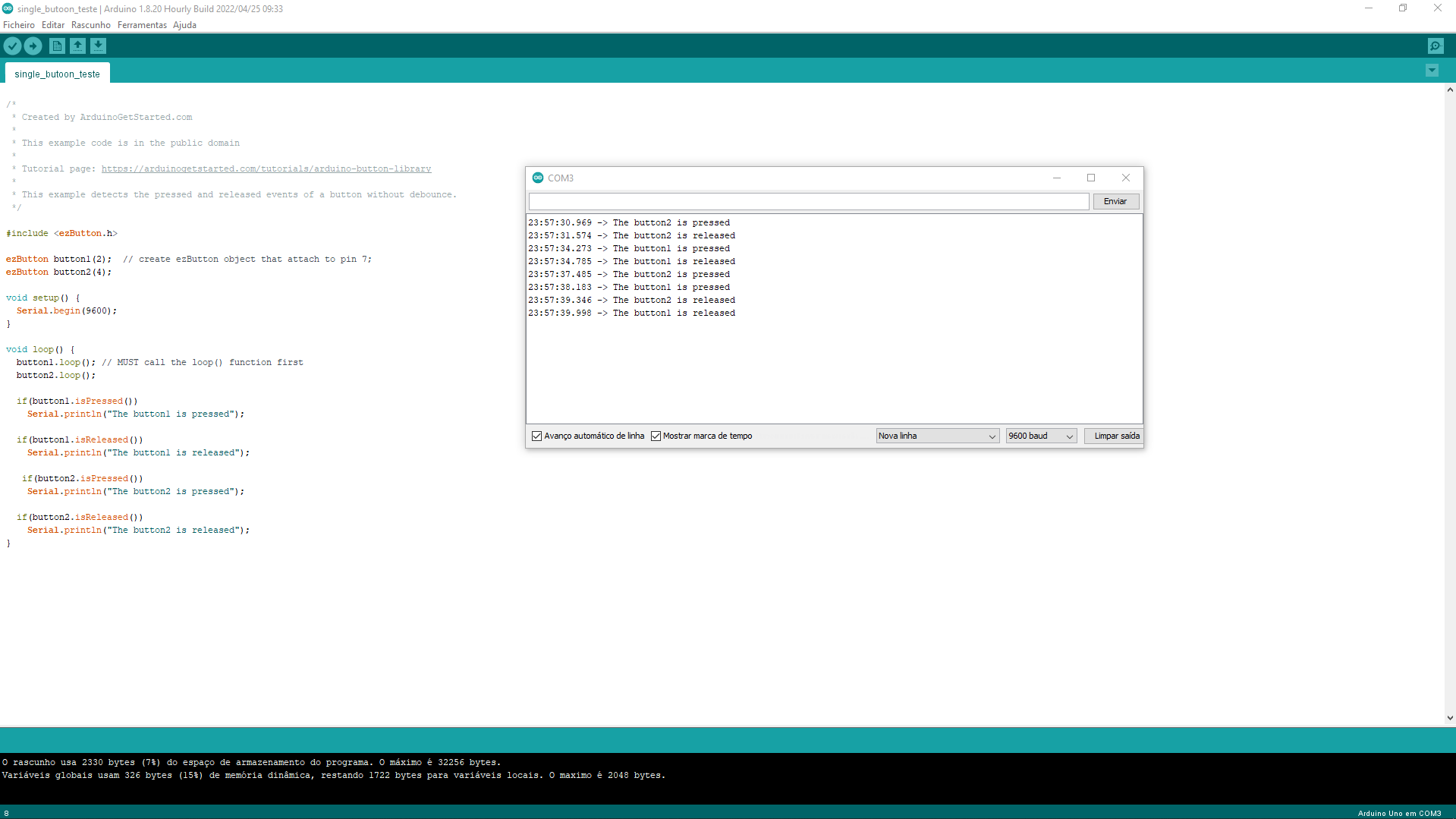Click the Verify sketch checkmark icon

coord(12,46)
